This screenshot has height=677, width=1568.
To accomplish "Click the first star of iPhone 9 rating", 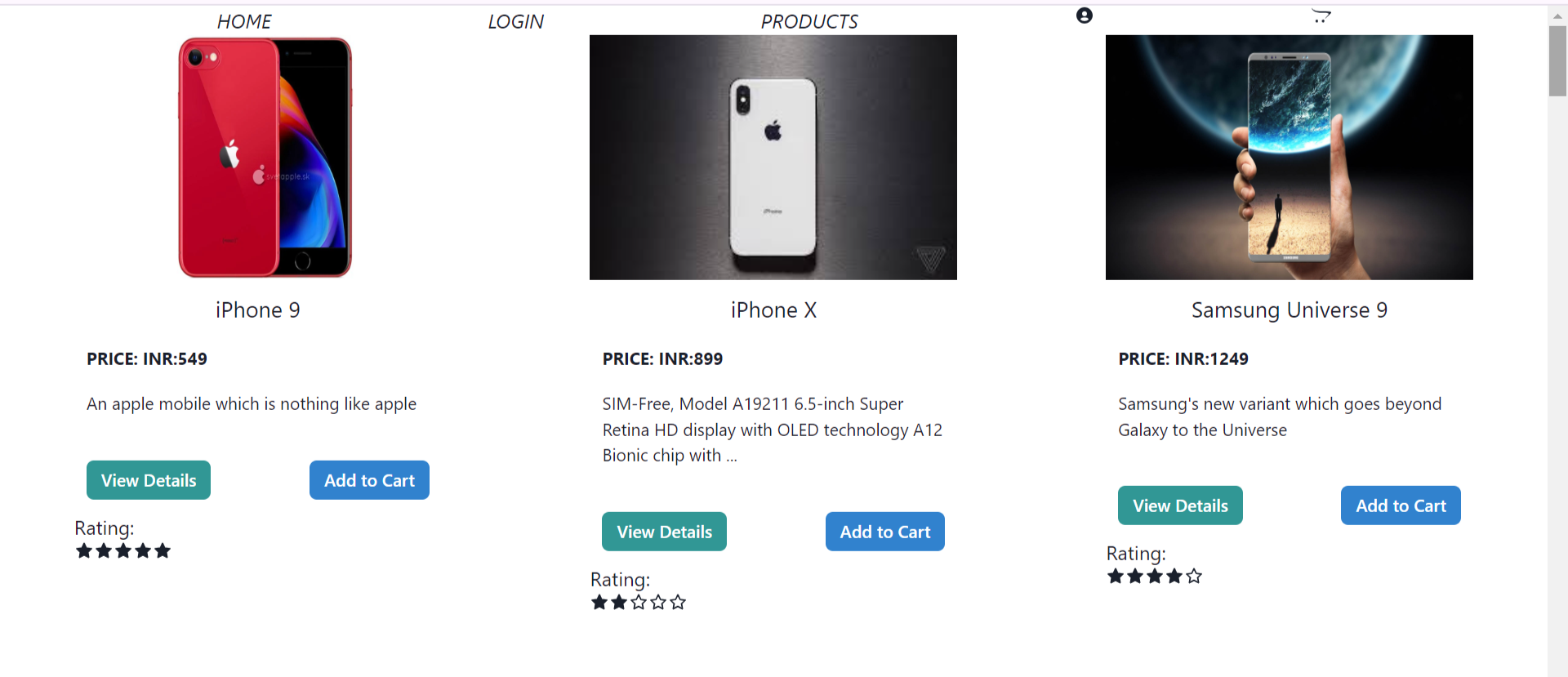I will 84,551.
